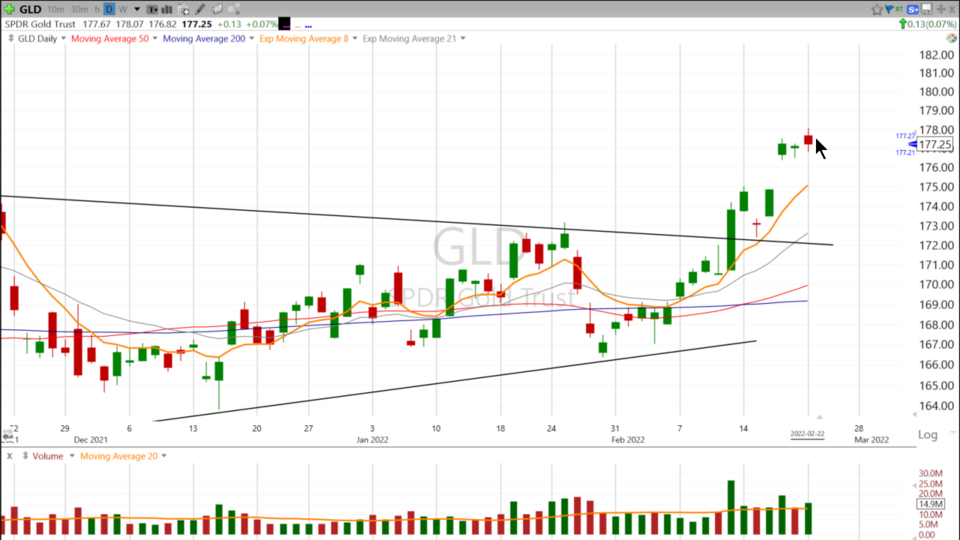Screen dimensions: 960x540
Task: Open the add indicator icon
Action: (184, 9)
